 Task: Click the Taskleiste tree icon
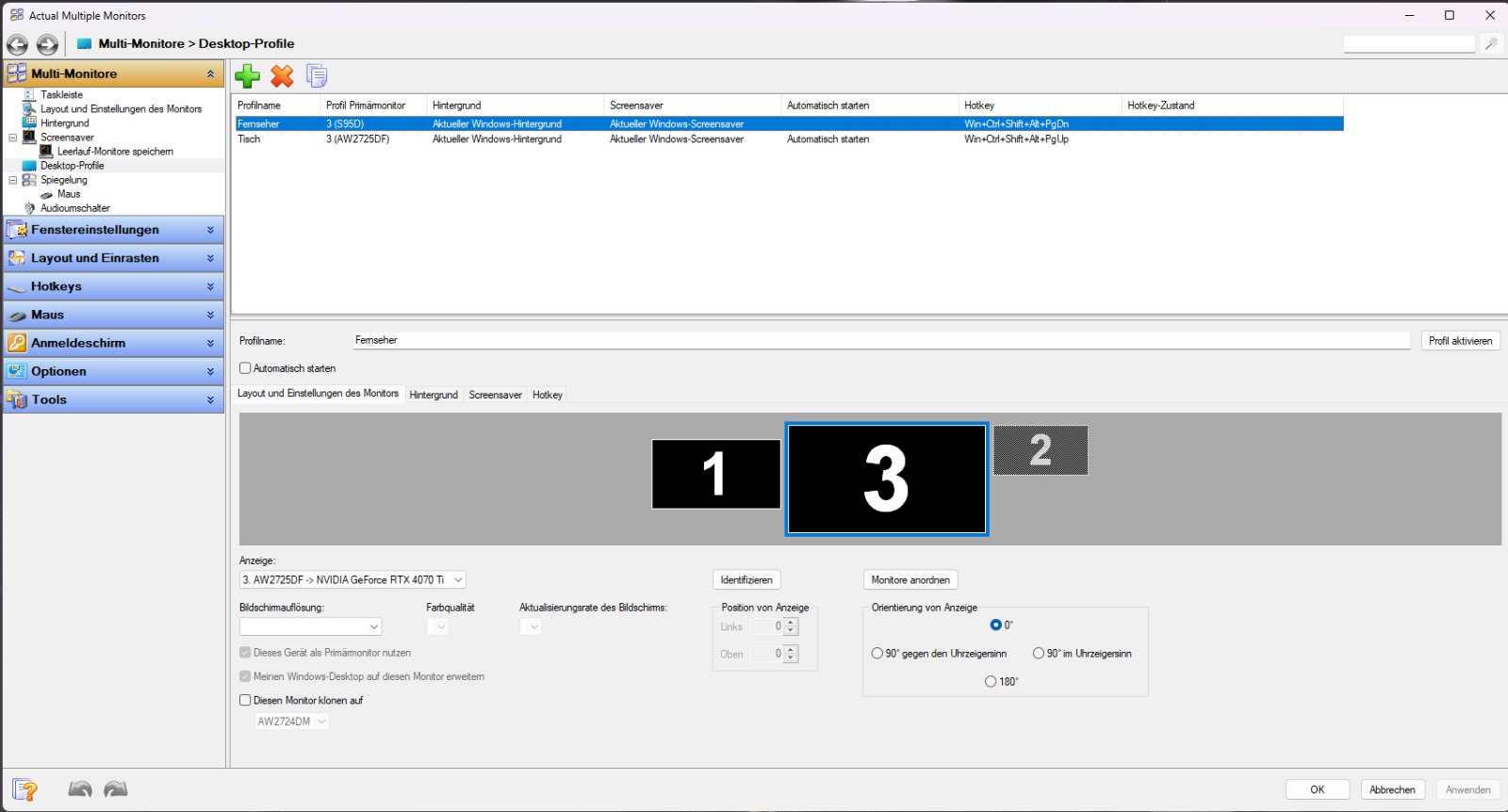click(29, 94)
